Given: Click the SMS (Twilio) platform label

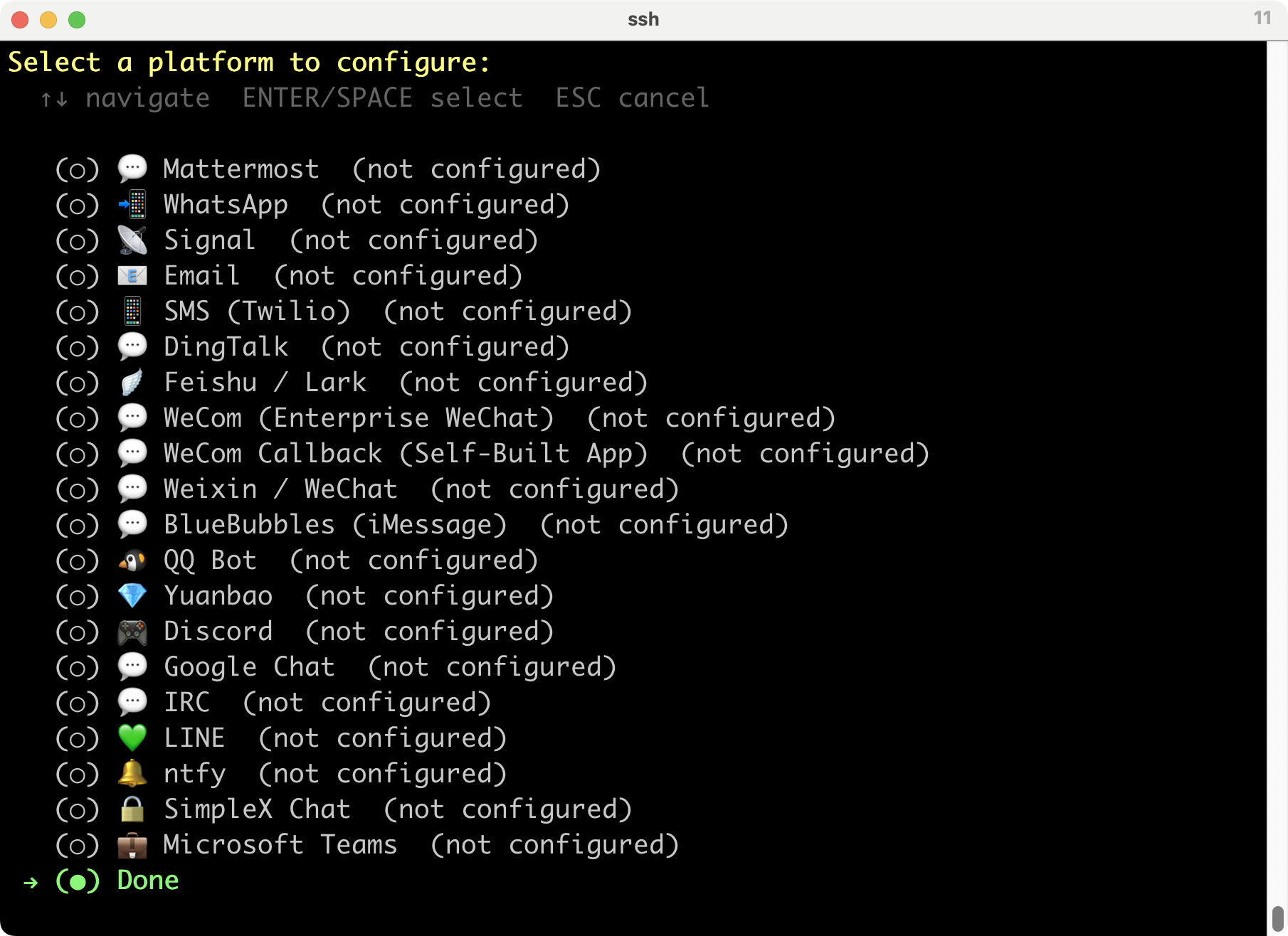Looking at the screenshot, I should coord(257,312).
